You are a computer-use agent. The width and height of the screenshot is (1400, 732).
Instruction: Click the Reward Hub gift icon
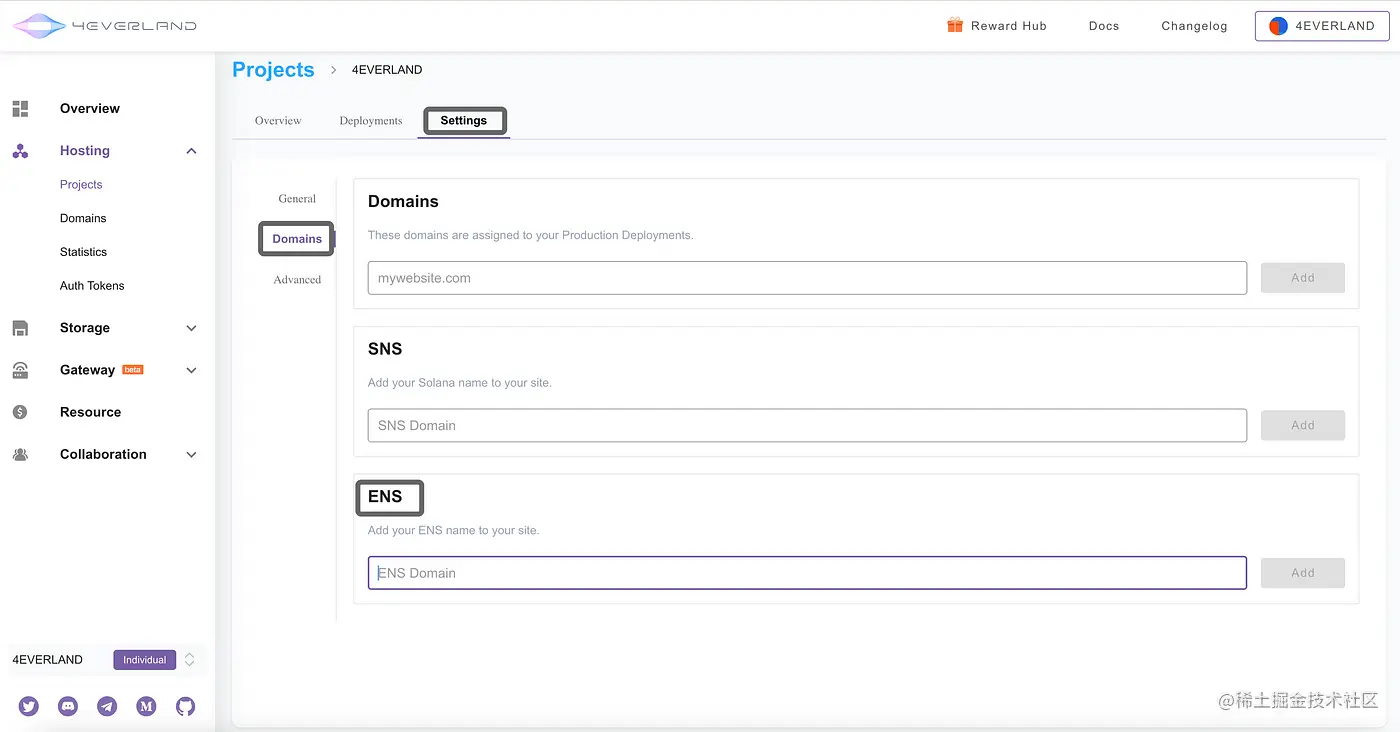[955, 26]
